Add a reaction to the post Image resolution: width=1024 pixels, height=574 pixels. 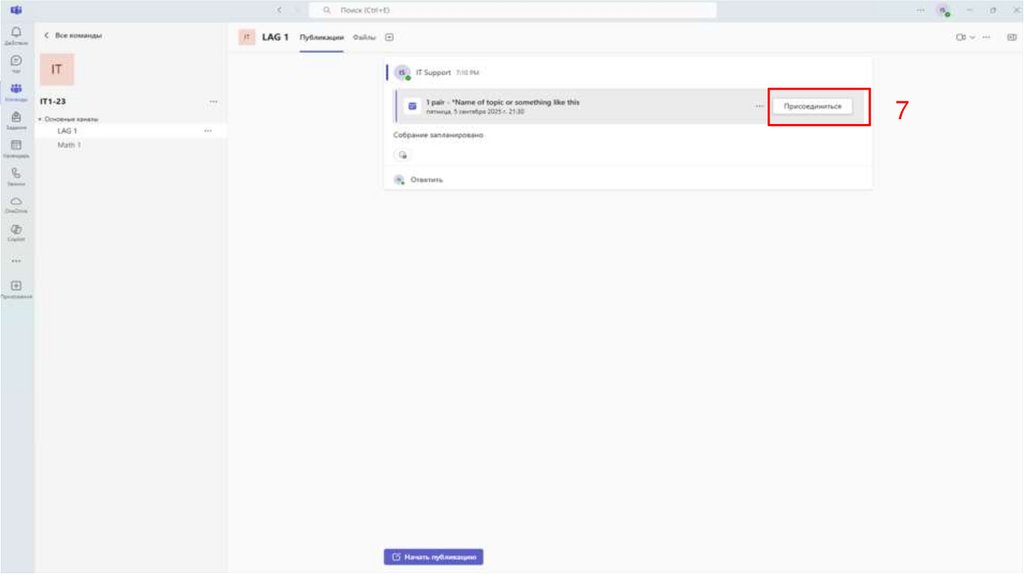[x=402, y=155]
